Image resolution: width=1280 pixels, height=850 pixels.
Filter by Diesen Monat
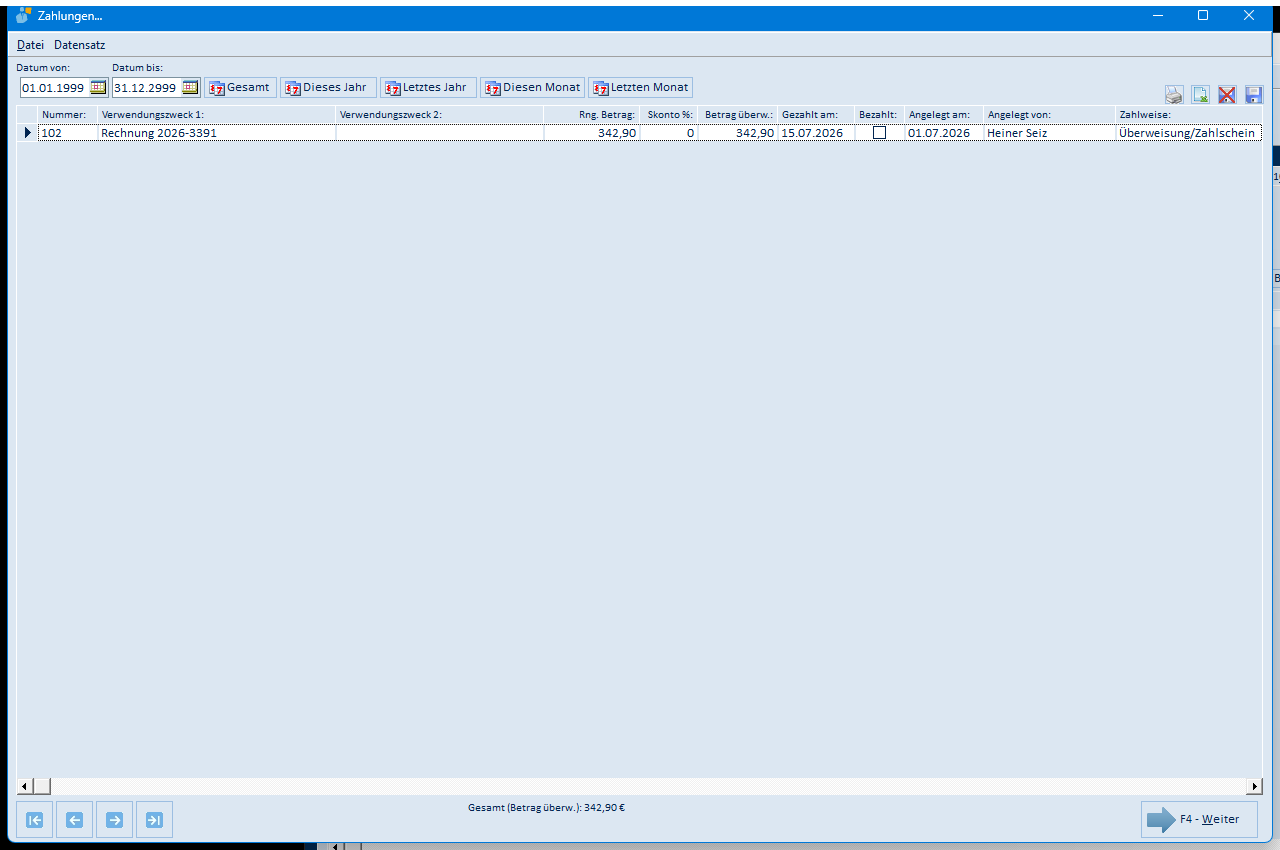point(532,87)
